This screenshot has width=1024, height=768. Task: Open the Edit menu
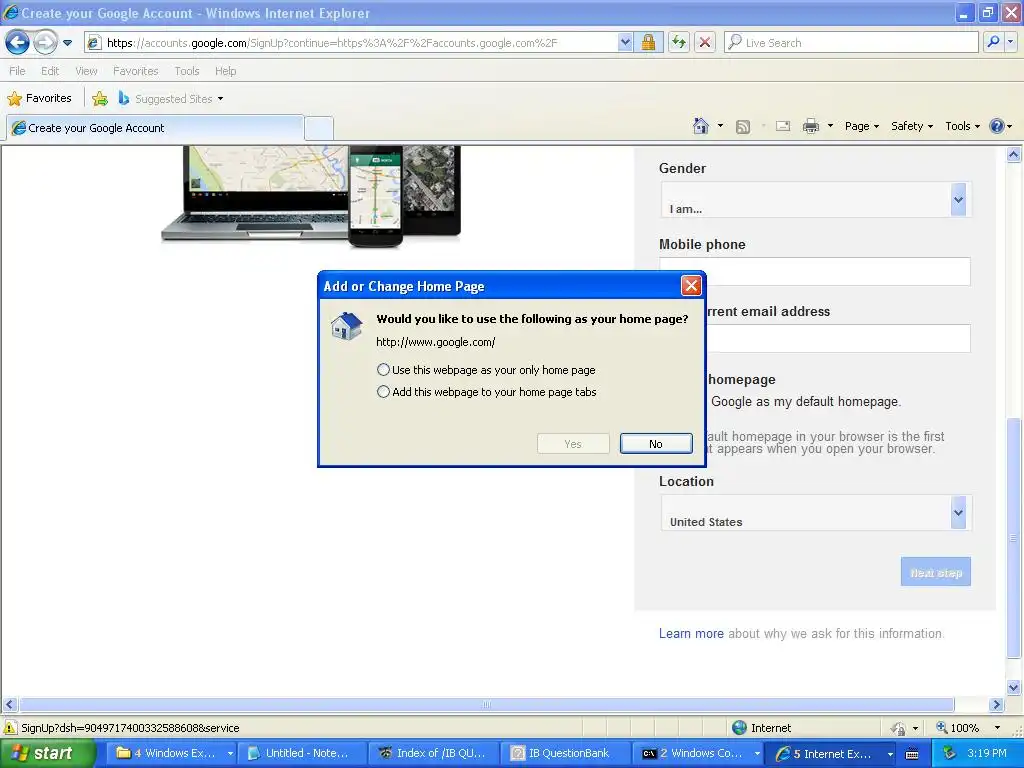(50, 71)
